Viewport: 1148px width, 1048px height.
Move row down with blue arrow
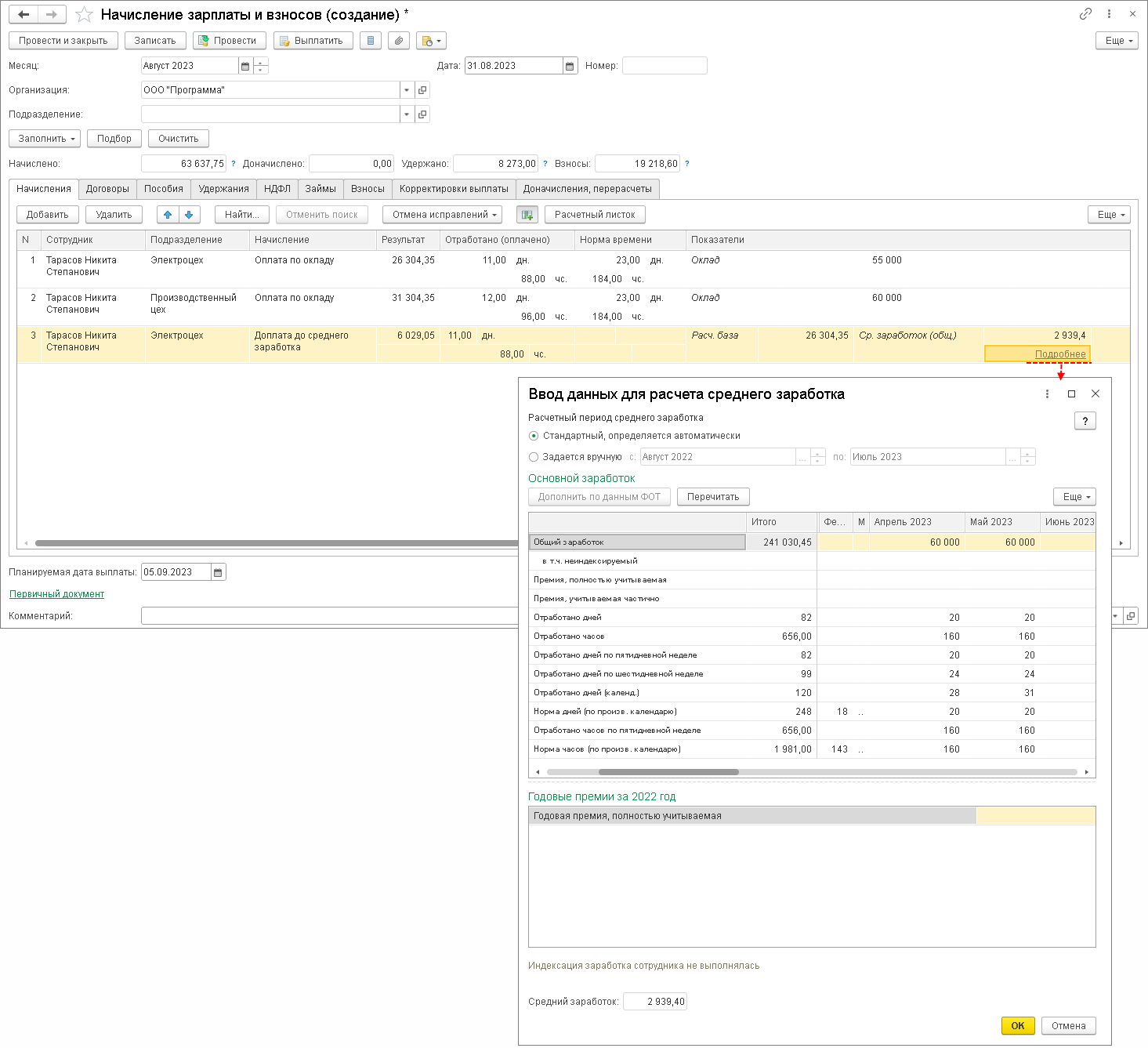tap(190, 215)
